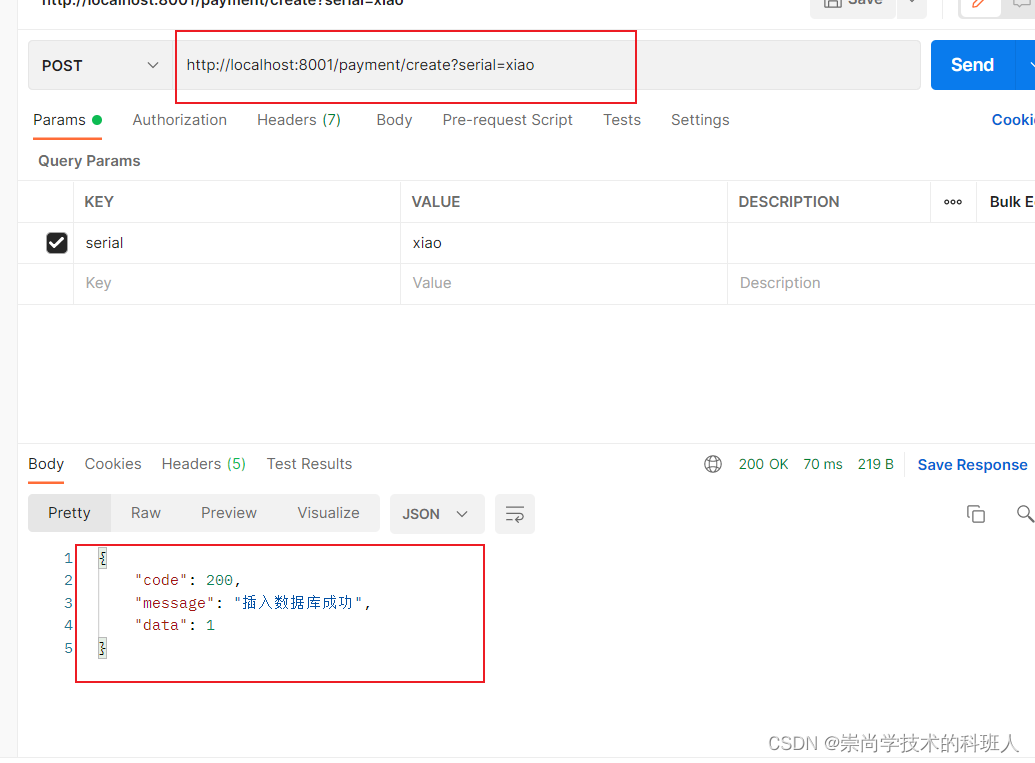Click the "message" key in response
1035x763 pixels.
[174, 603]
